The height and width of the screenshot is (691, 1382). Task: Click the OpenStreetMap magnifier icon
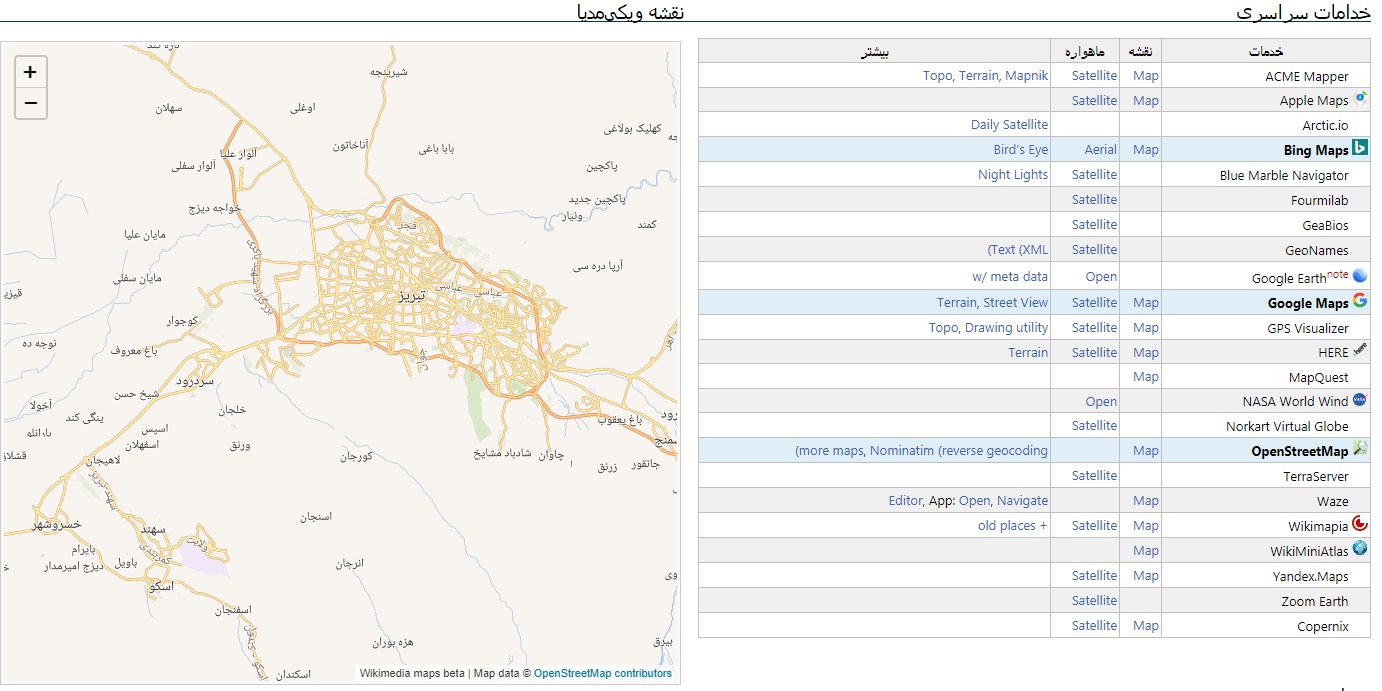1360,449
